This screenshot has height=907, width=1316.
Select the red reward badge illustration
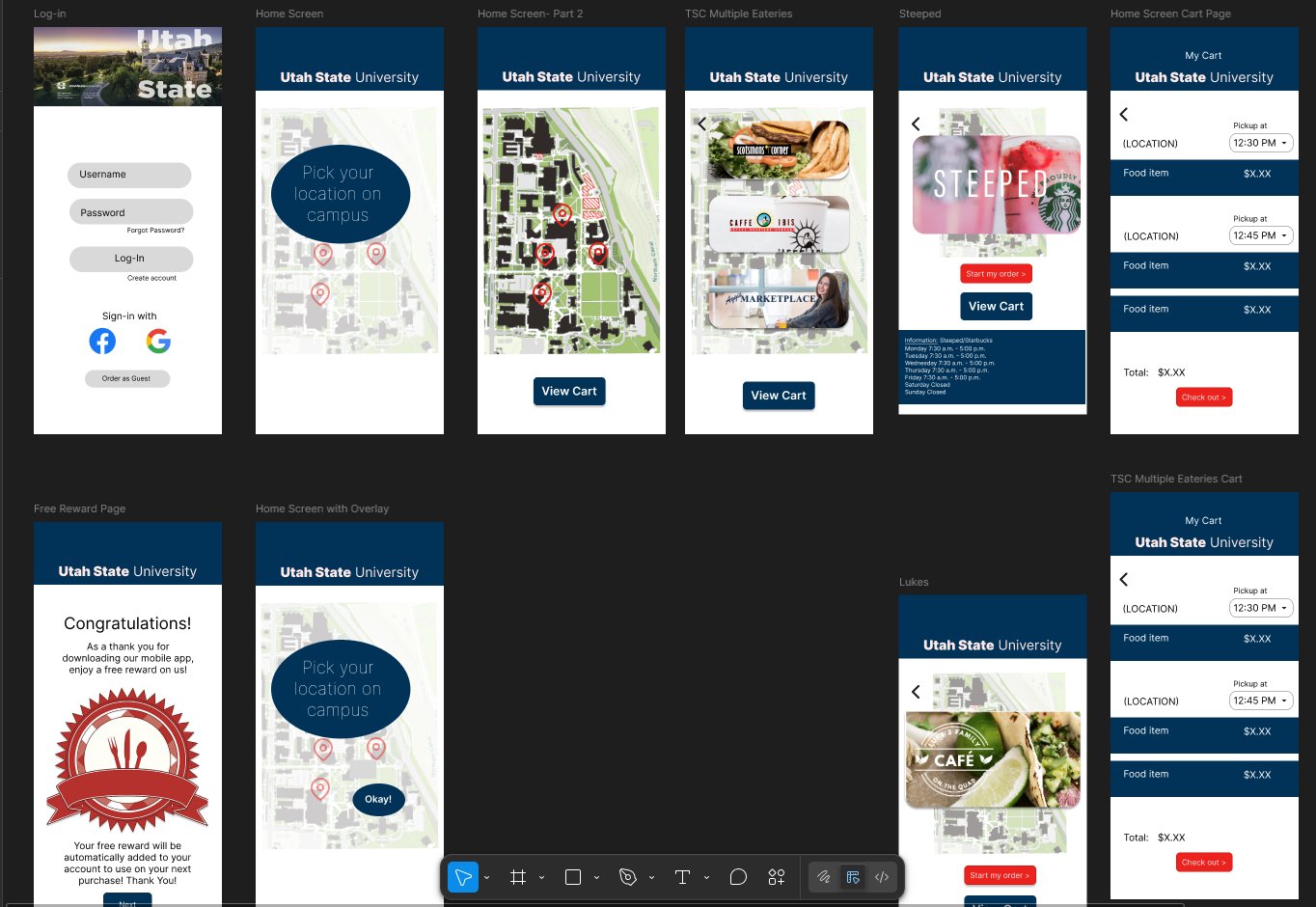click(x=127, y=760)
